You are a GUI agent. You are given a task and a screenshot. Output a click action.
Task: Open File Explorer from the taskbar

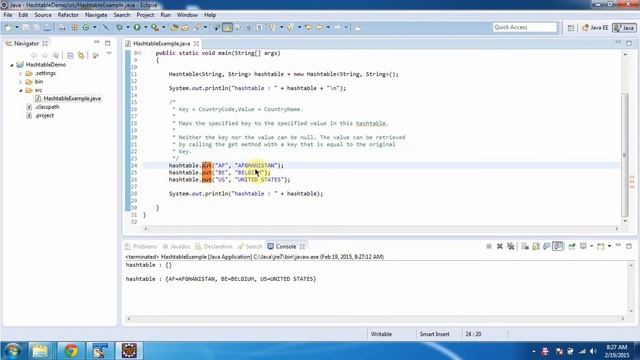click(x=40, y=351)
